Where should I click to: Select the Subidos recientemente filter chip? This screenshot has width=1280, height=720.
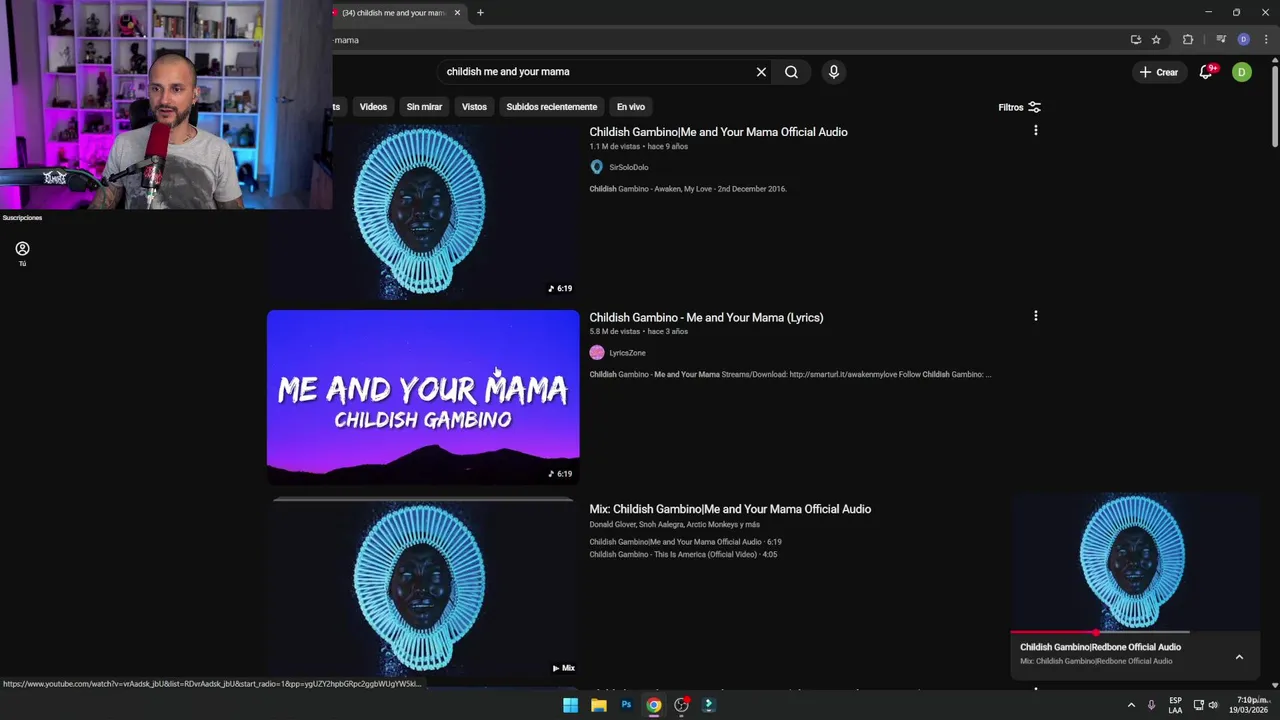tap(551, 107)
